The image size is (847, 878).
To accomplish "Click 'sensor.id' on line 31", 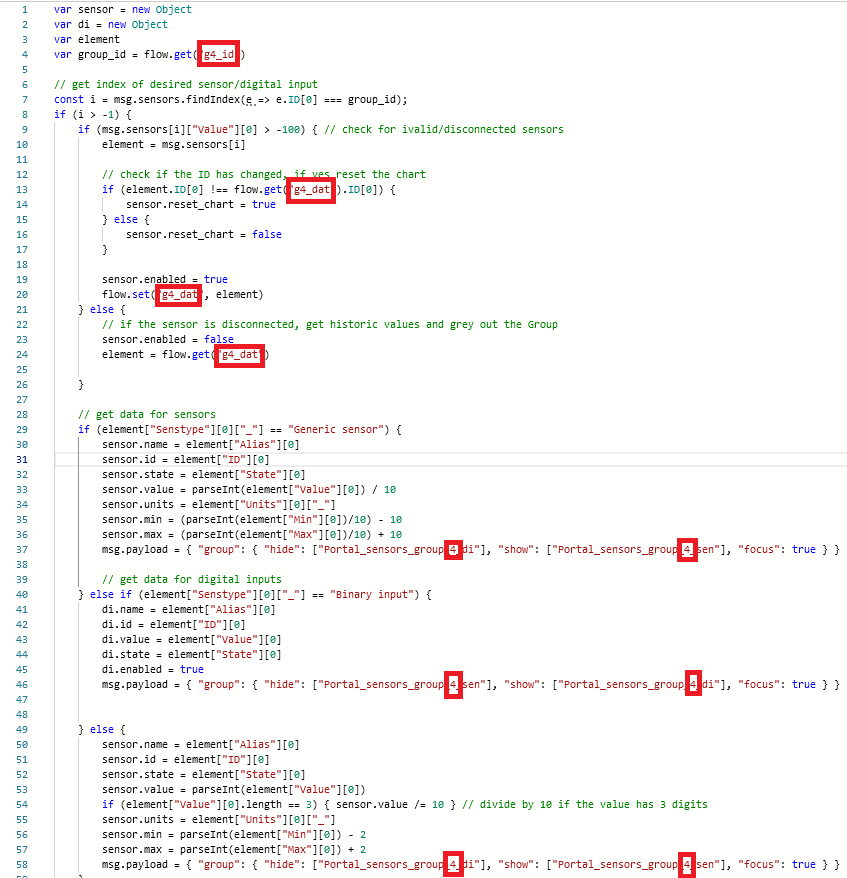I will (129, 459).
